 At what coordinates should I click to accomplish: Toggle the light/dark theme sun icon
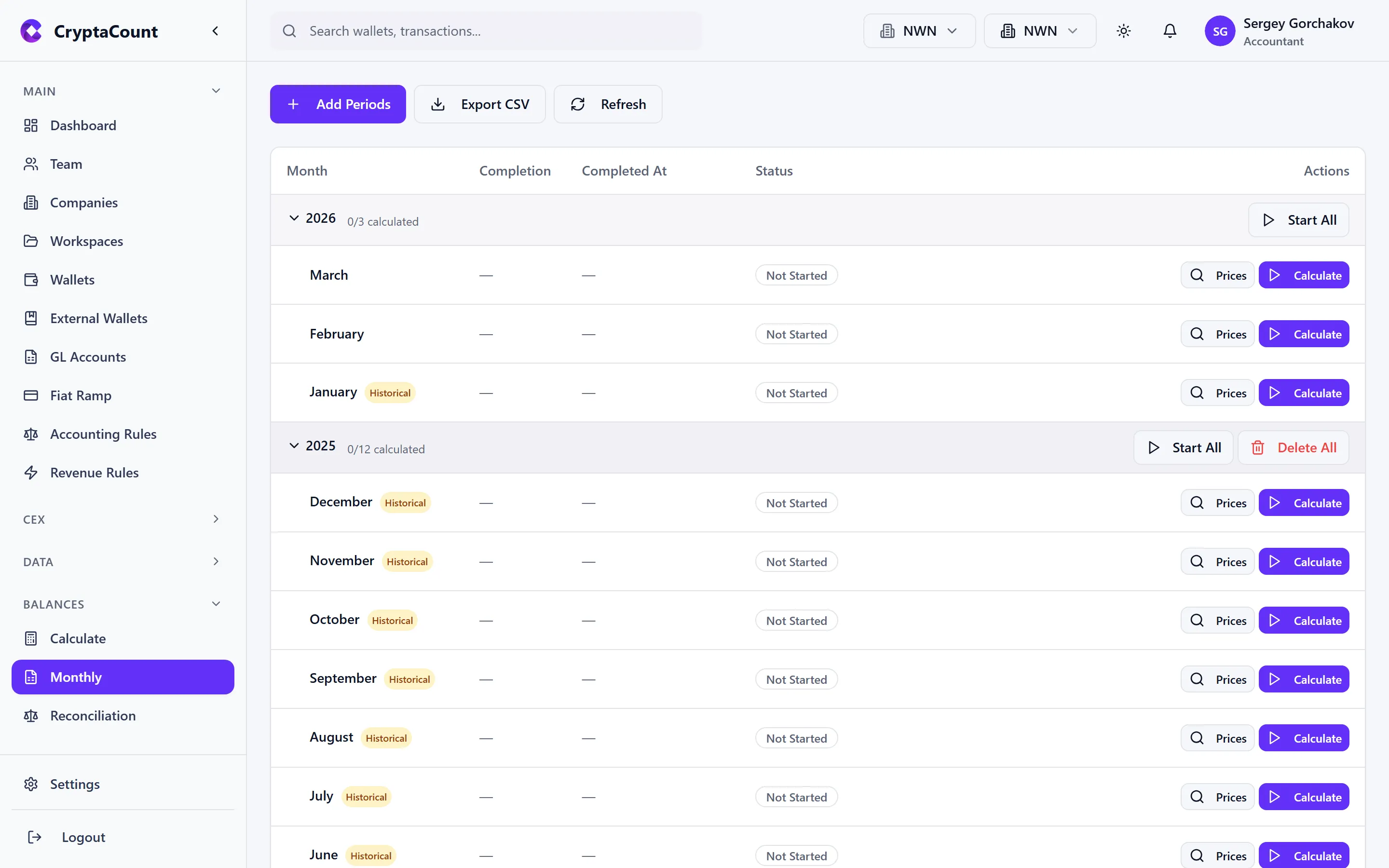point(1123,31)
